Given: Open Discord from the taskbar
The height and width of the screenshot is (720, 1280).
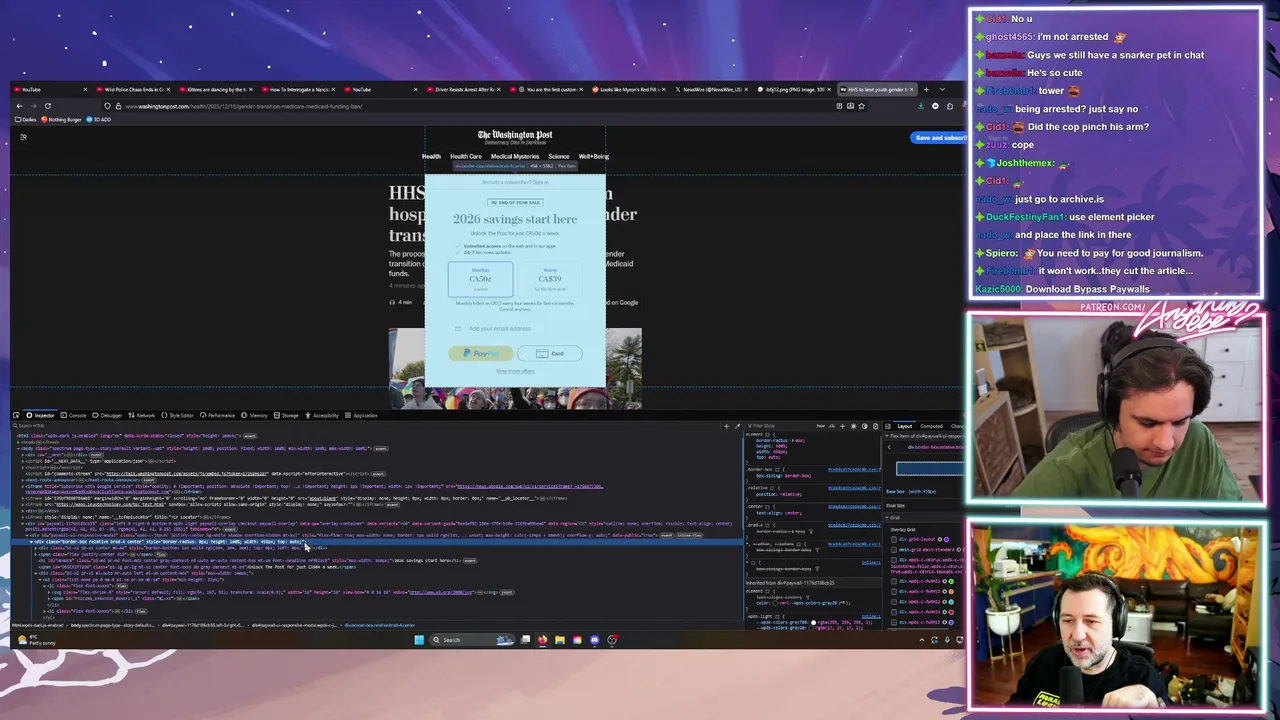Looking at the screenshot, I should 594,640.
